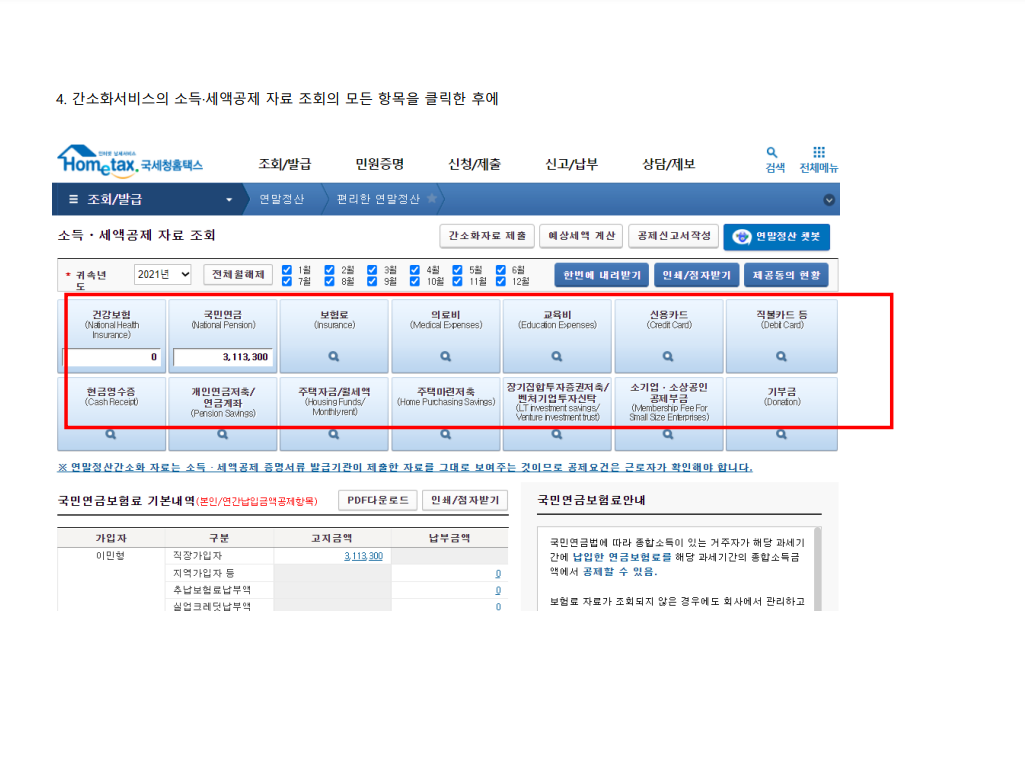This screenshot has height=779, width=1025.
Task: Click the 간소화자료 제출 button
Action: tap(487, 236)
